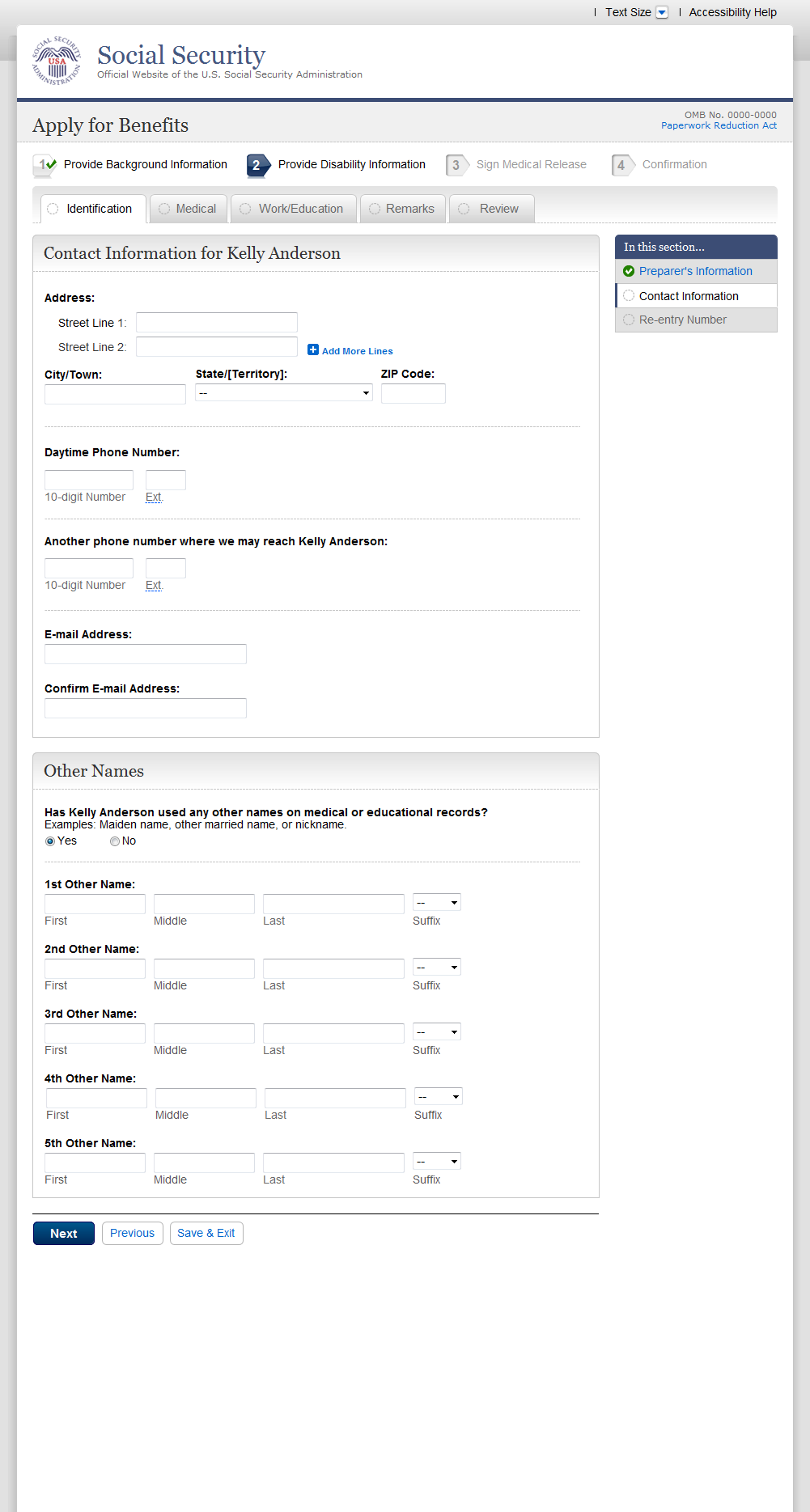810x1512 pixels.
Task: Click the Social Security Administration seal logo
Action: coord(57,61)
